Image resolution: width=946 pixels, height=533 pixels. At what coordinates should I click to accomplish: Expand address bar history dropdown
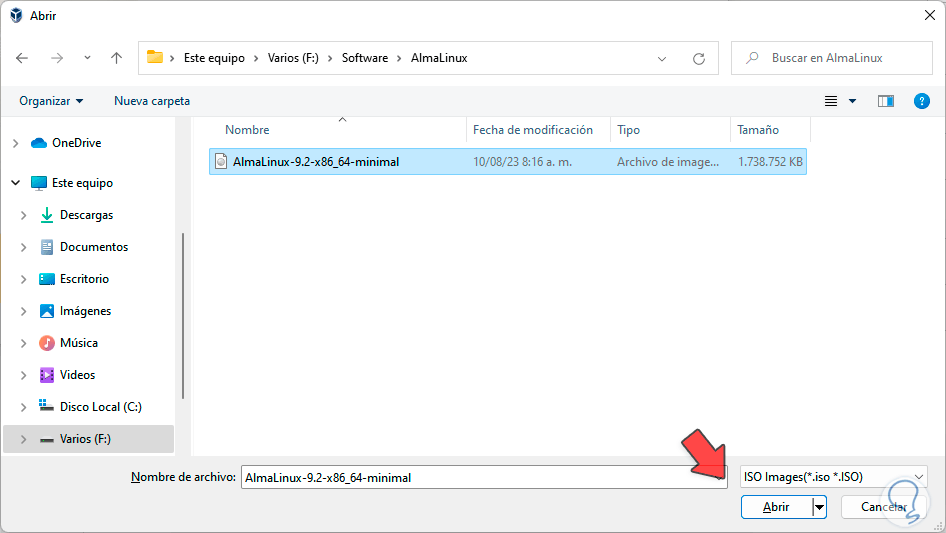coord(662,59)
